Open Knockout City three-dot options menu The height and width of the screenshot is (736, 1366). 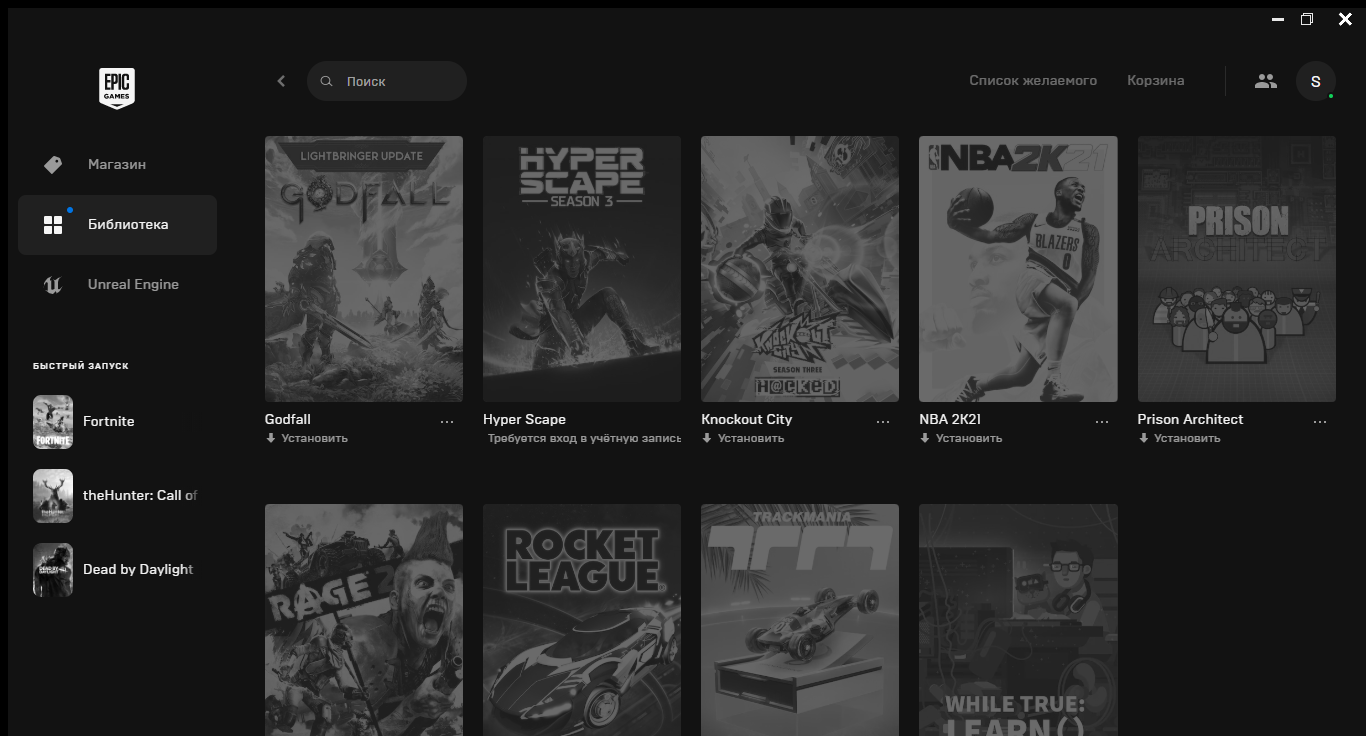click(x=883, y=422)
